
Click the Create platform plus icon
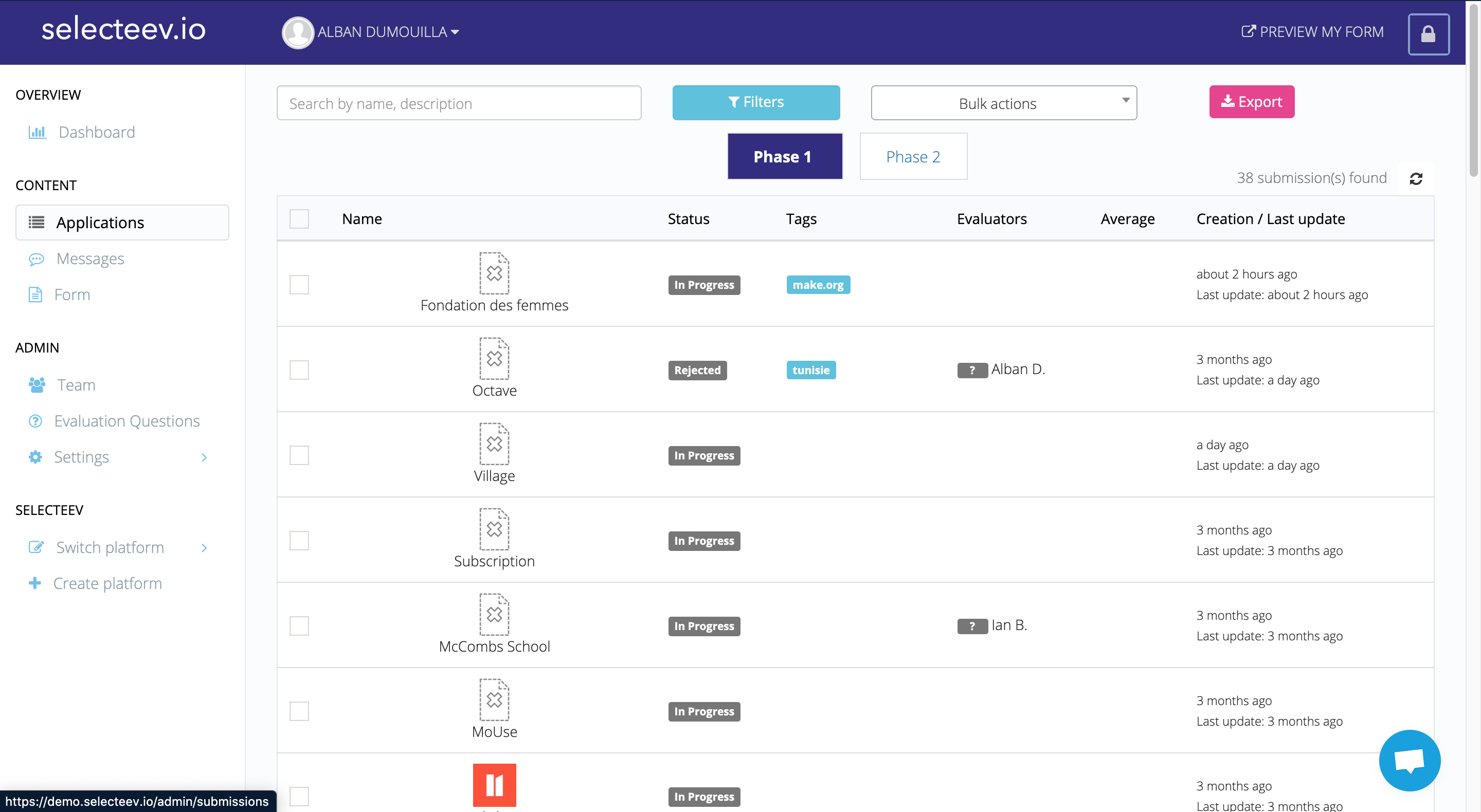coord(35,583)
